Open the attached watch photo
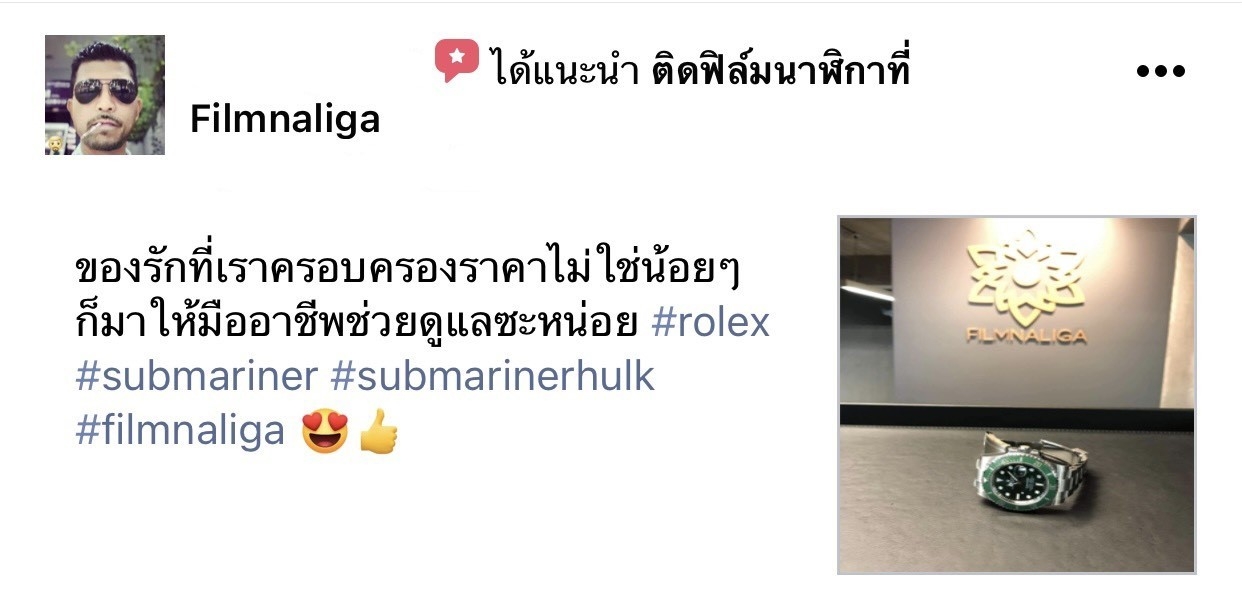This screenshot has height=612, width=1242. 1016,395
